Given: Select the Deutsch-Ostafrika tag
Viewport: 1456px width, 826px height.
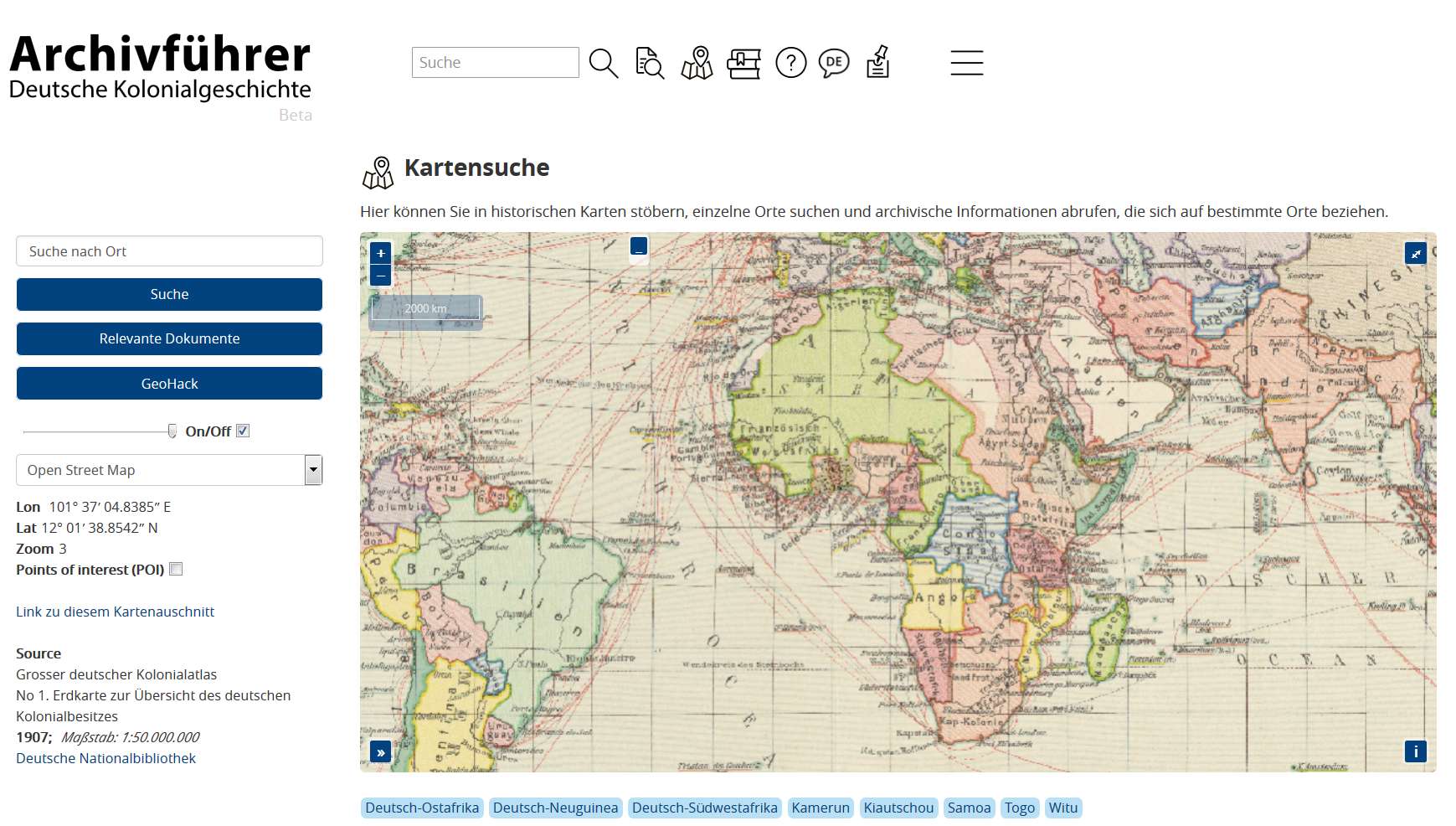Looking at the screenshot, I should [x=422, y=808].
